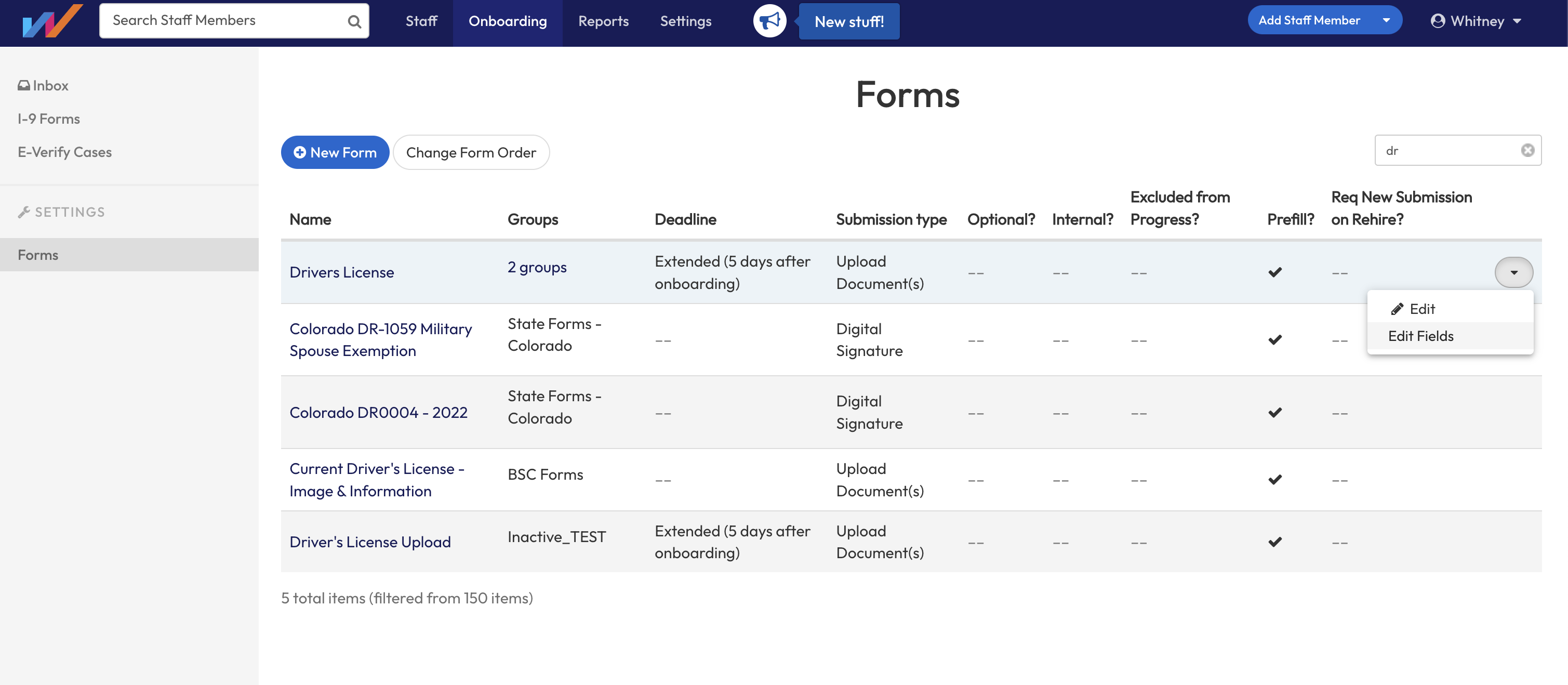Switch to the Reports tab
Screen dimensions: 1568x685
pyautogui.click(x=603, y=20)
